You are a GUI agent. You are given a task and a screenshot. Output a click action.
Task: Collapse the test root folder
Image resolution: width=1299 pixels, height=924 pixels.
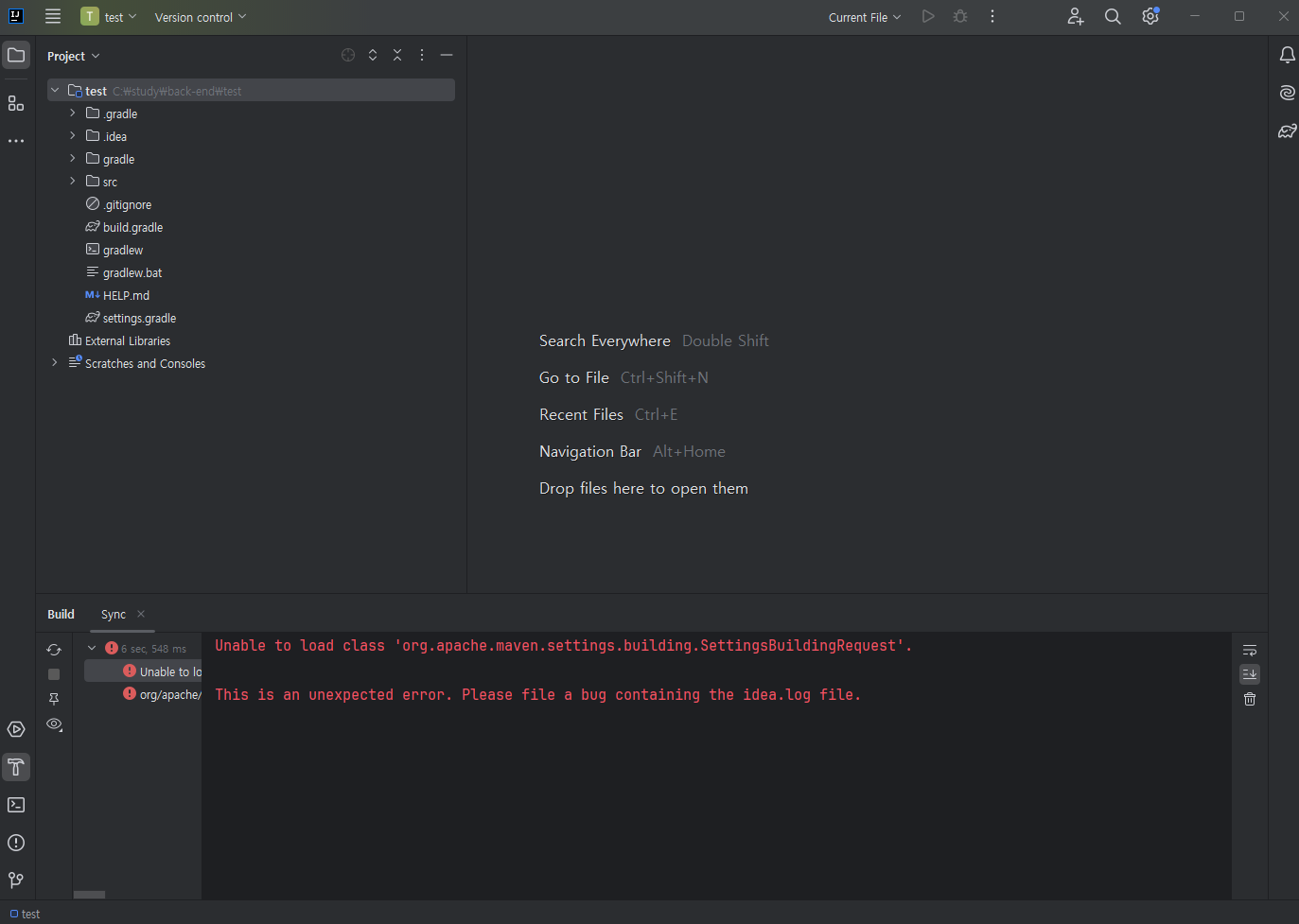[55, 91]
